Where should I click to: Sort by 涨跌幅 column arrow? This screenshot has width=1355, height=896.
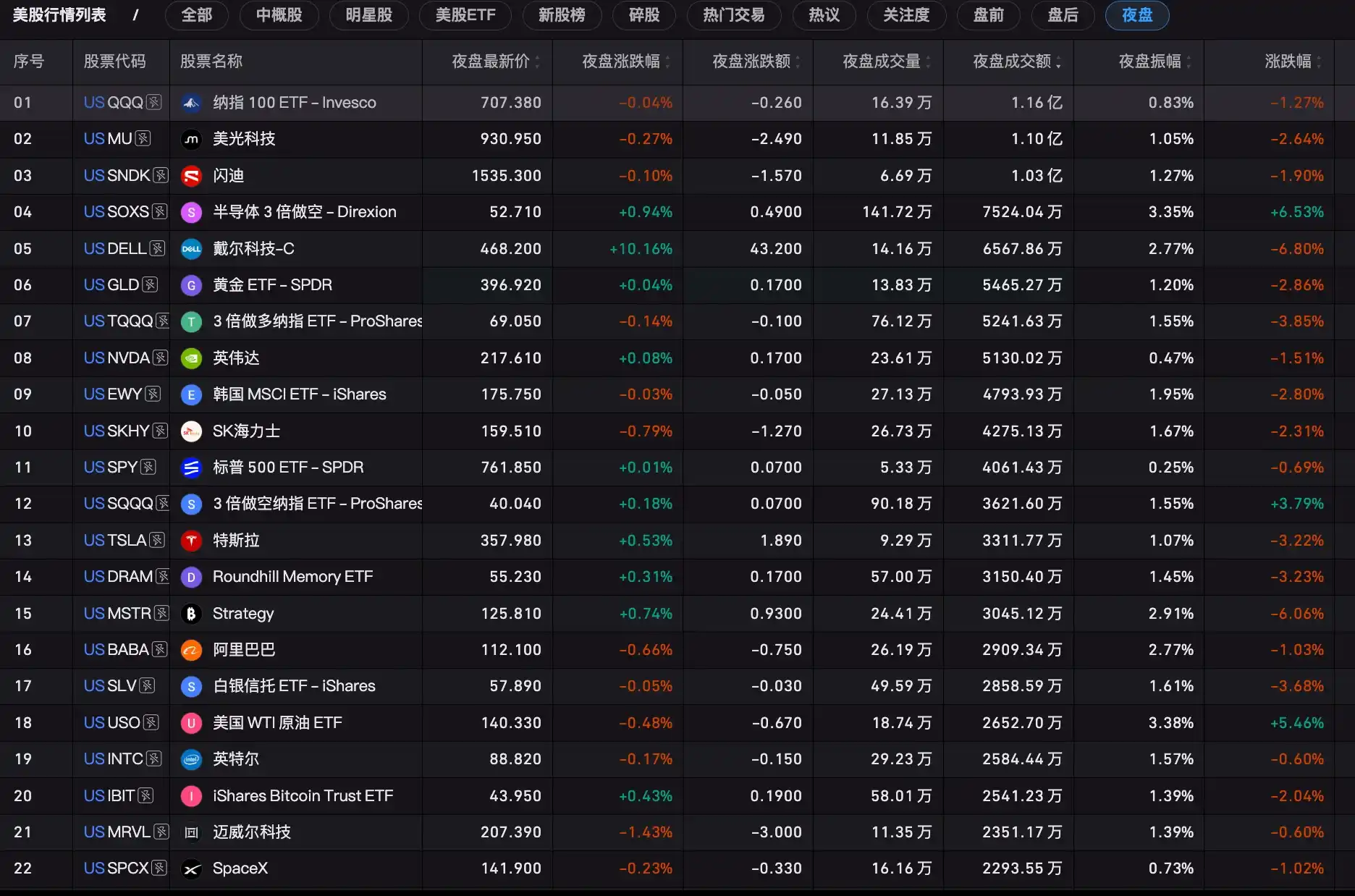(x=1319, y=62)
